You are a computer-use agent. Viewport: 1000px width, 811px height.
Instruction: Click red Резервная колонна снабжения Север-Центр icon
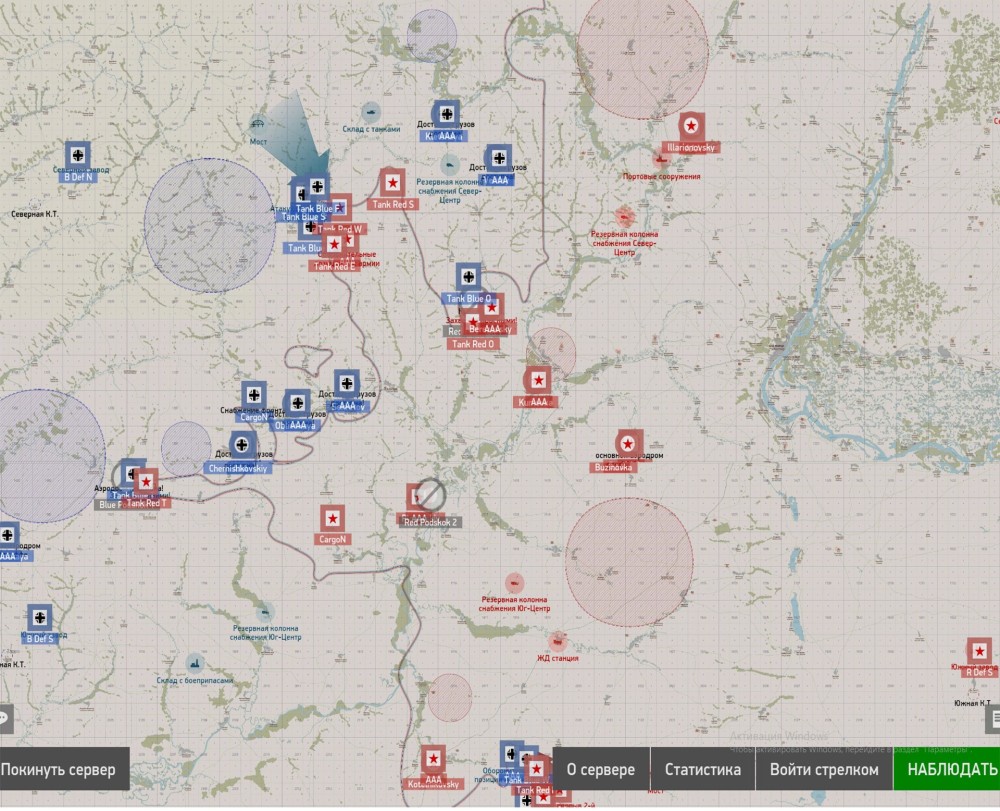pos(625,217)
